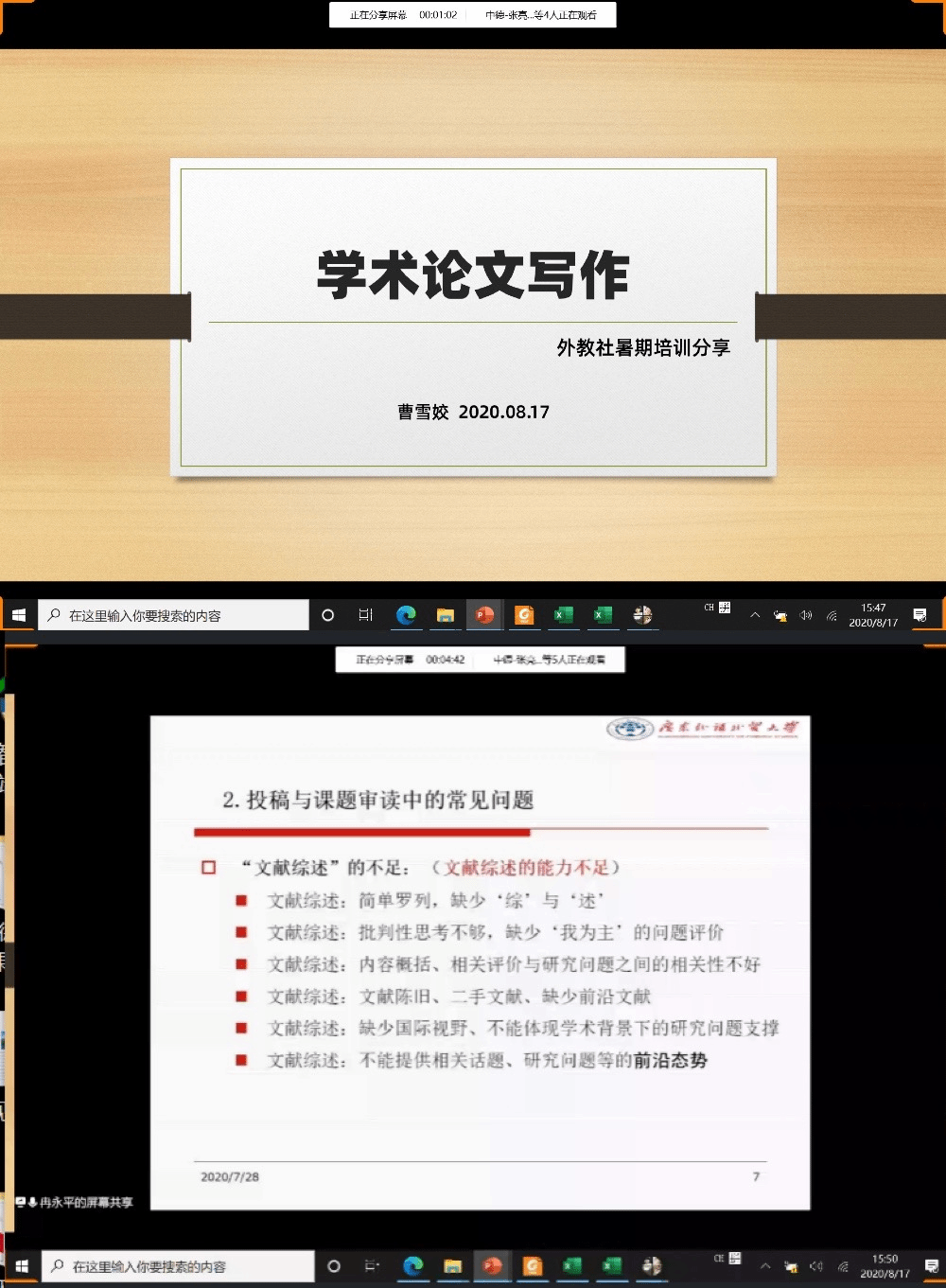
Task: Click the Windows Start button beside 15:47 taskbar search
Action: click(18, 615)
